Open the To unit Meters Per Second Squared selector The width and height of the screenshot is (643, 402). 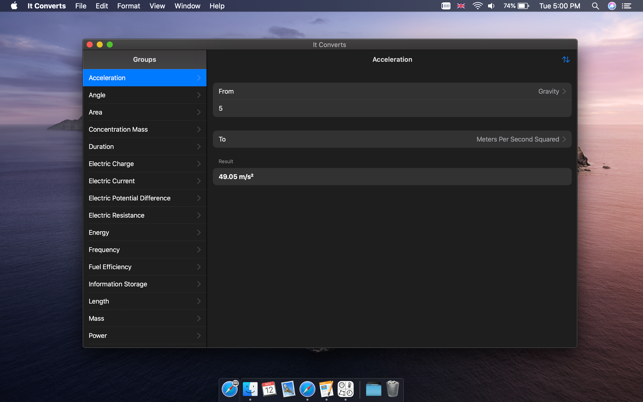click(x=520, y=139)
